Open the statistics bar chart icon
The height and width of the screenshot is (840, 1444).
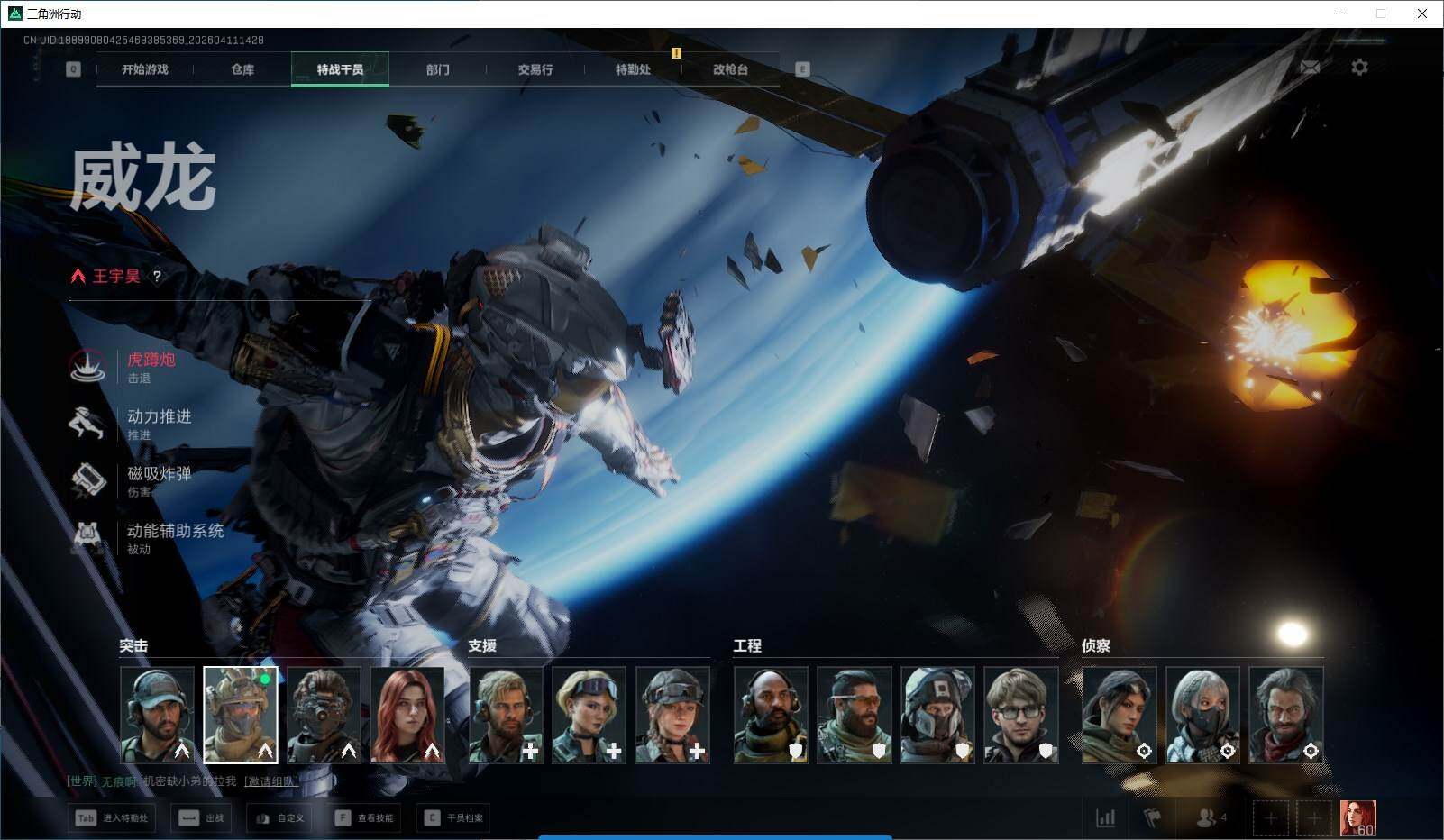pos(1105,817)
